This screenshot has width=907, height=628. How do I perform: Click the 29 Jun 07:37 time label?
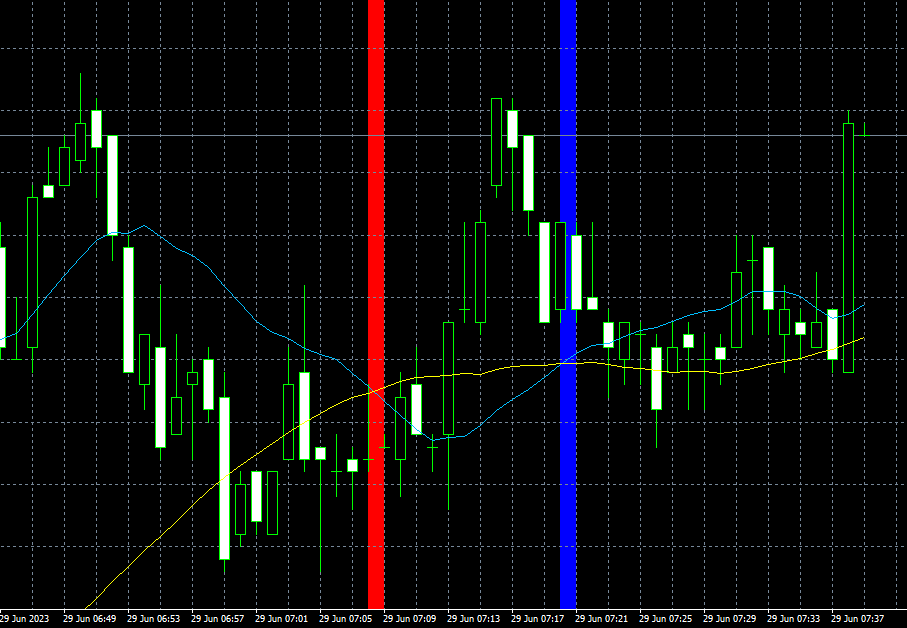click(x=860, y=619)
